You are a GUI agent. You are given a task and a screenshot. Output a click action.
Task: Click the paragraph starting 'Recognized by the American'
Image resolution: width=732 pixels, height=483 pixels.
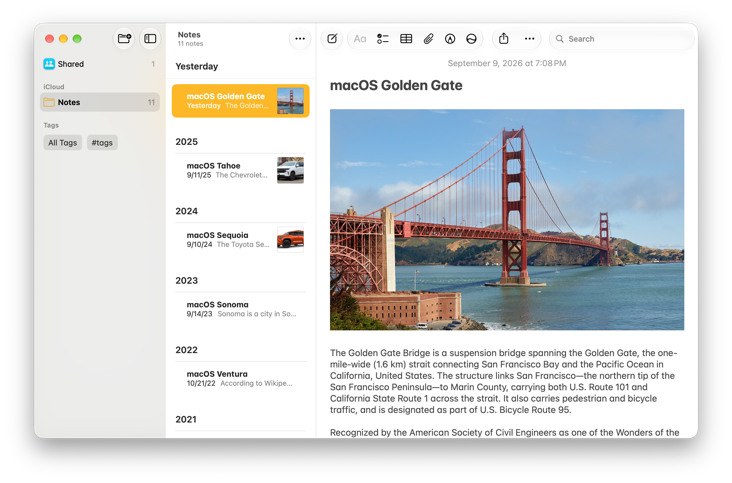click(505, 433)
